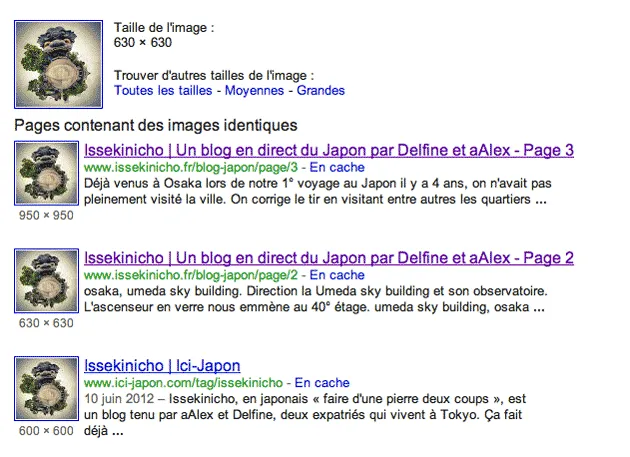The height and width of the screenshot is (457, 630).
Task: Click the large query image thumbnail
Action: click(x=58, y=64)
